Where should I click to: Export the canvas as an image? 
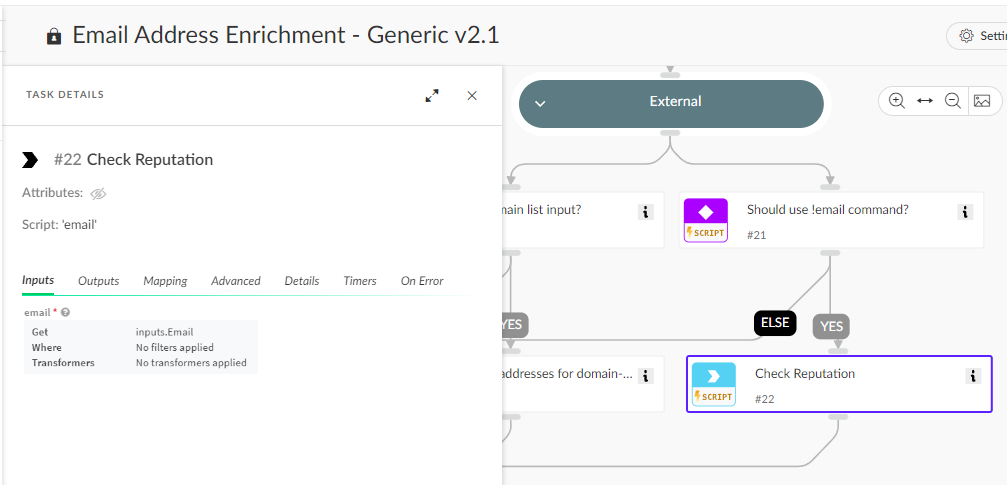(x=982, y=101)
